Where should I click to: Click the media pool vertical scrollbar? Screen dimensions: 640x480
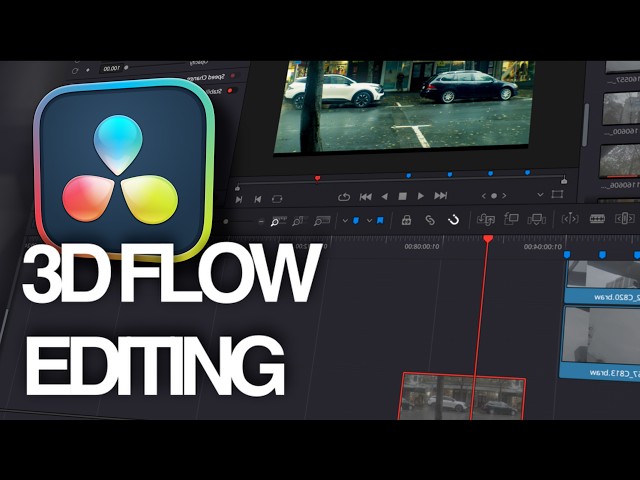coord(587,124)
